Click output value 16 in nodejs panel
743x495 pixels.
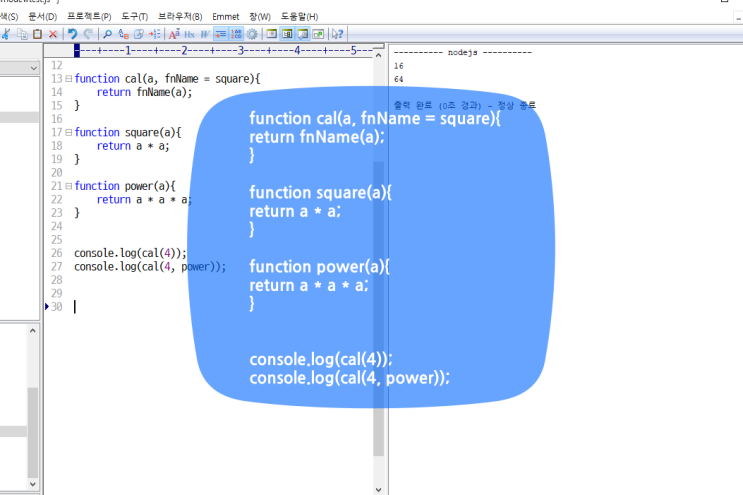pos(399,66)
